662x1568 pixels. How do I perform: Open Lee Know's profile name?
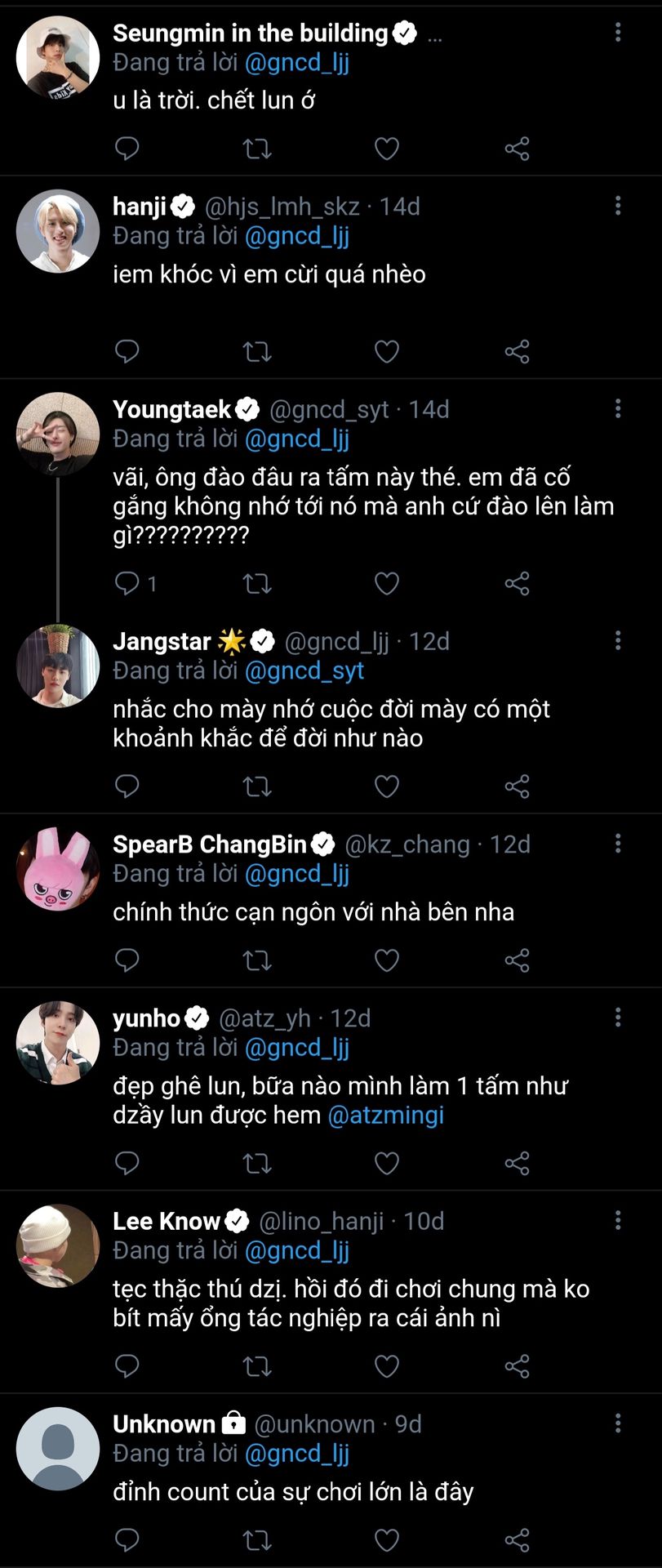167,1221
